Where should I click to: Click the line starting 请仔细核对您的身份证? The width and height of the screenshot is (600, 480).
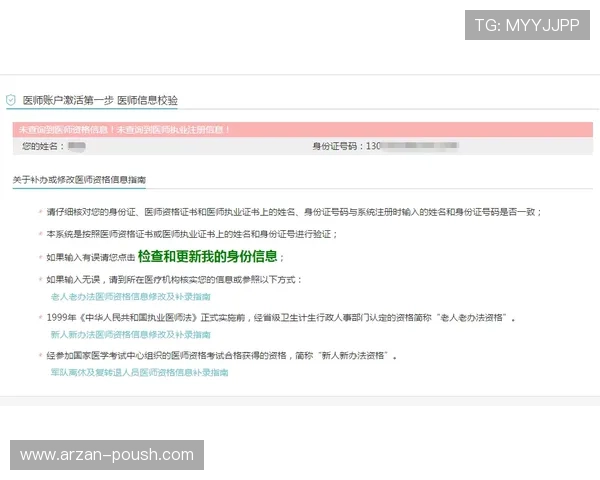click(294, 212)
